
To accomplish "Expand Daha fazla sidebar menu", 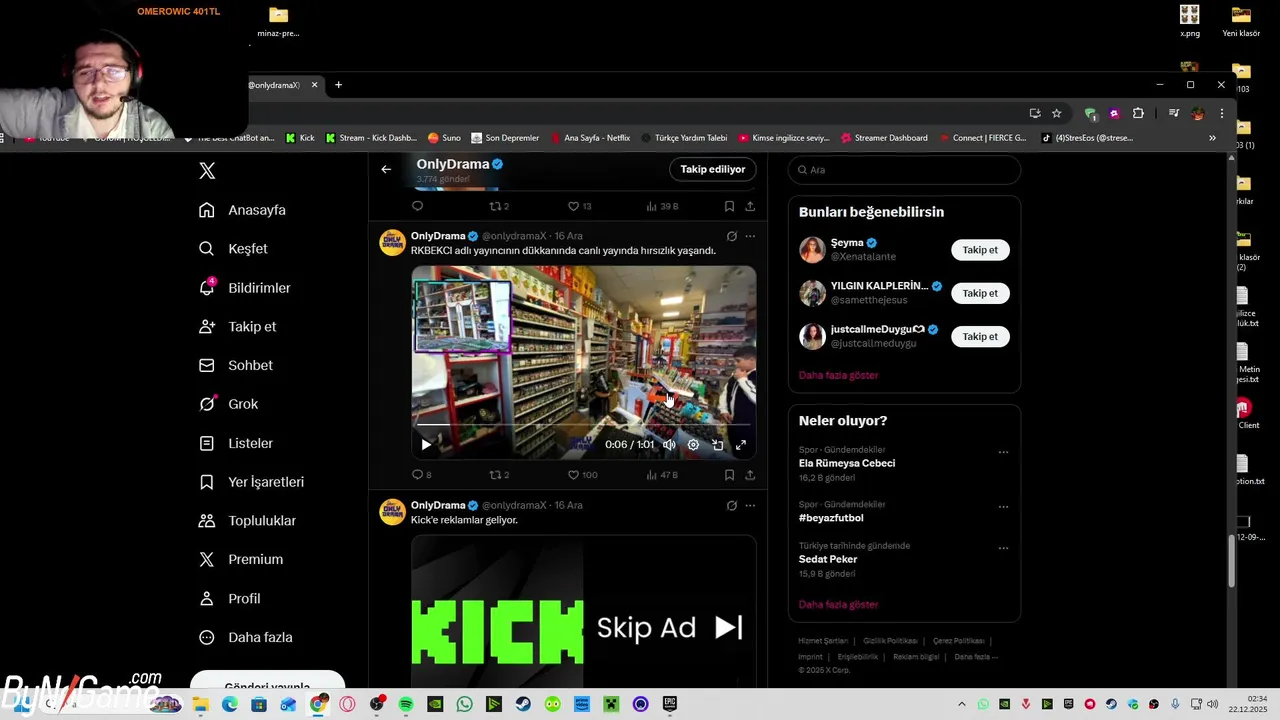I will (x=246, y=638).
